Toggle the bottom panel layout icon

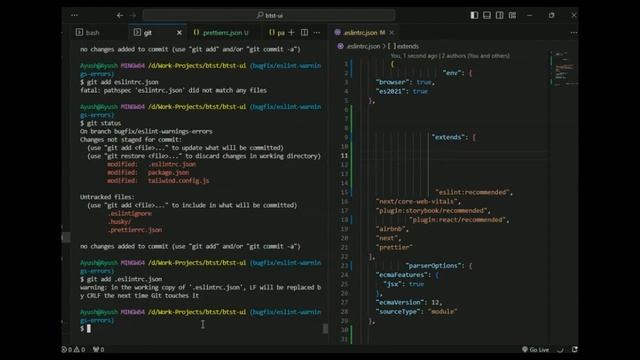pos(487,15)
